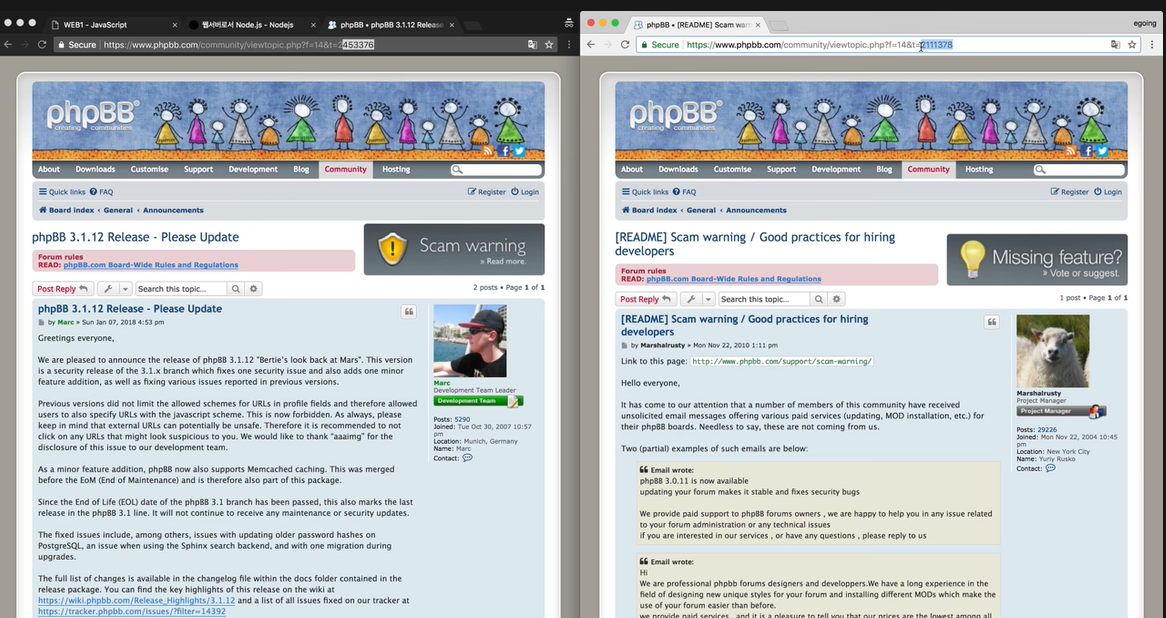Viewport: 1166px width, 618px height.
Task: Click translate icon in left address bar
Action: pyautogui.click(x=532, y=45)
